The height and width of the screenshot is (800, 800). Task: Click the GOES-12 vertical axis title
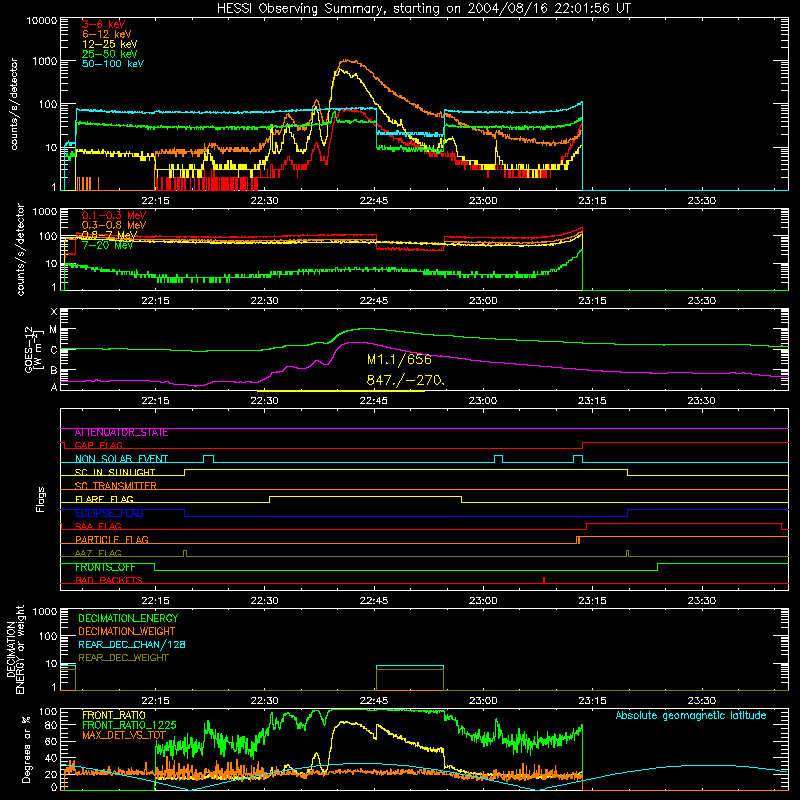pyautogui.click(x=34, y=350)
